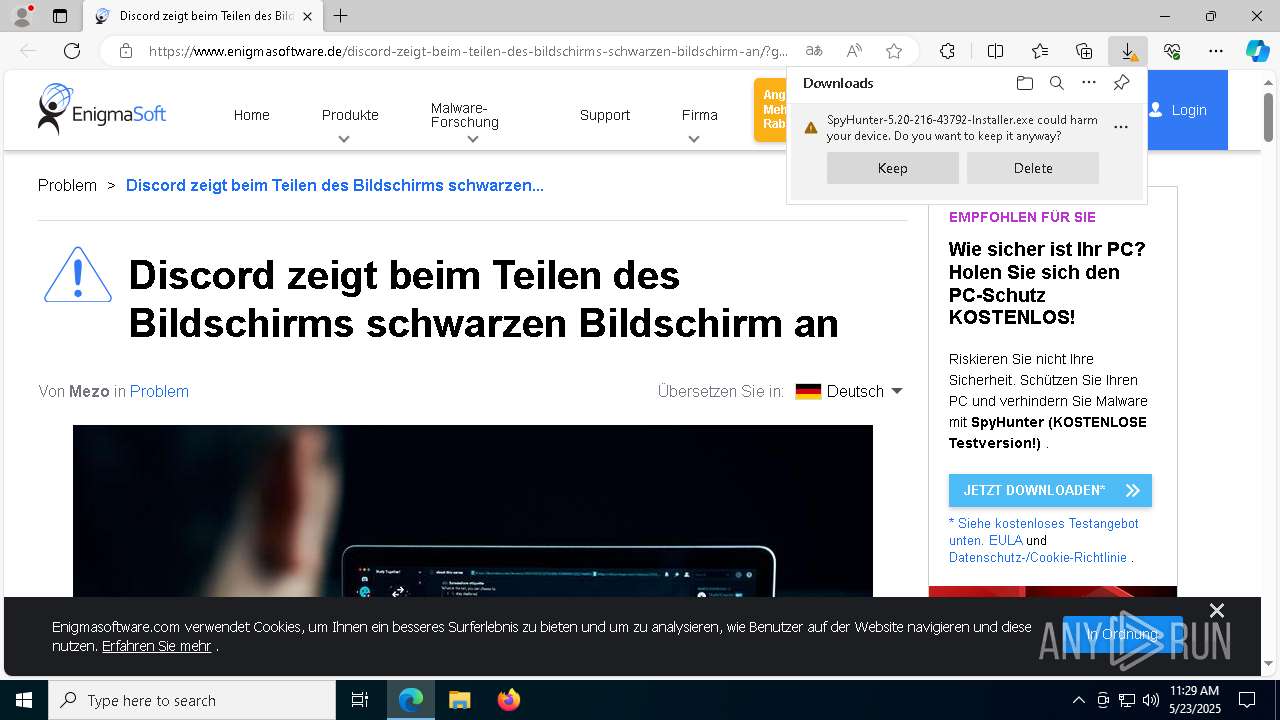
Task: Close the cookie banner X
Action: point(1217,610)
